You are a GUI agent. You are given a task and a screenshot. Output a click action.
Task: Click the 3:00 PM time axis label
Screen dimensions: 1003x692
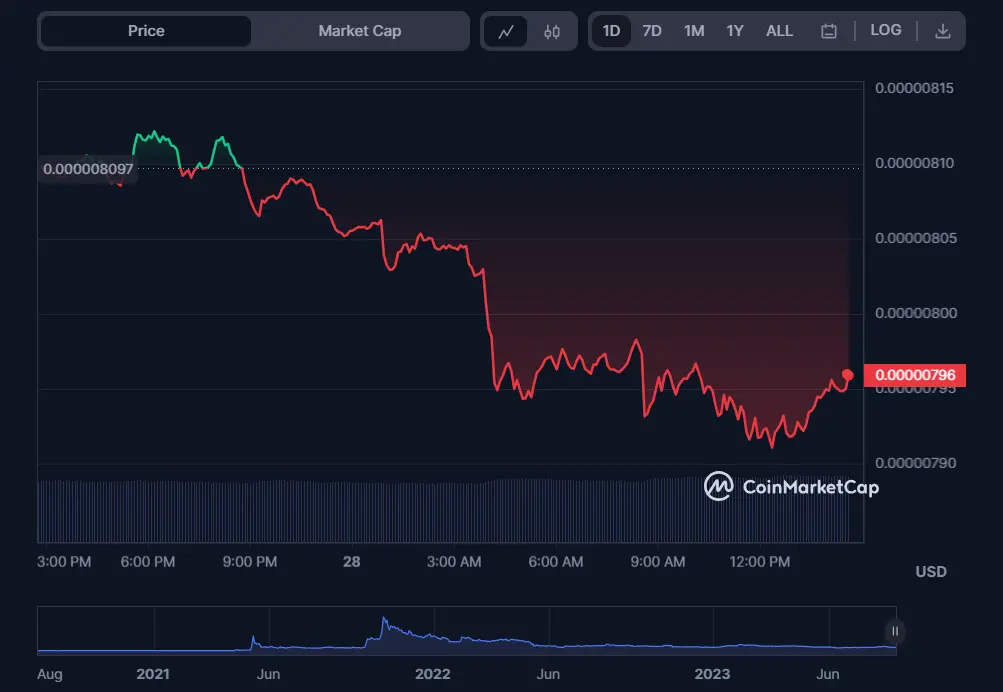pos(64,562)
